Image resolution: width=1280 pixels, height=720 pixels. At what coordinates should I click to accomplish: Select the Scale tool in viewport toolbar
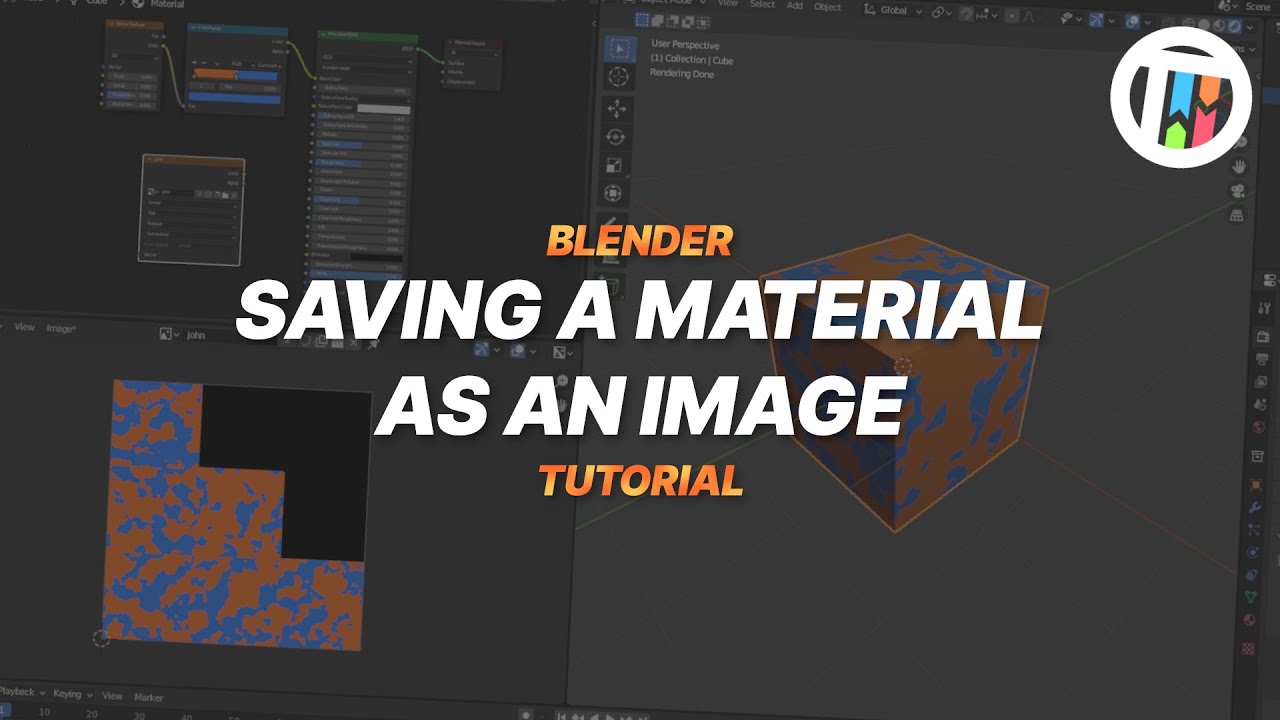click(x=616, y=165)
